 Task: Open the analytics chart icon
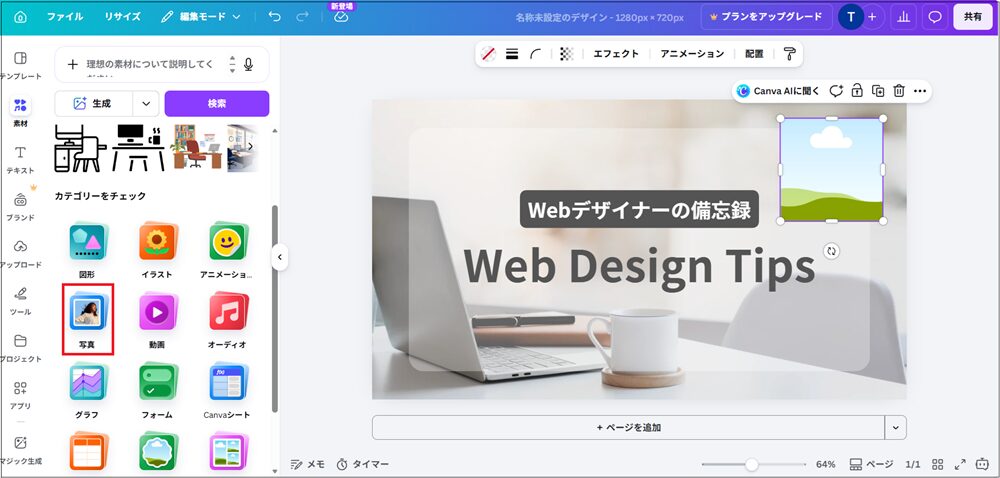pyautogui.click(x=904, y=17)
